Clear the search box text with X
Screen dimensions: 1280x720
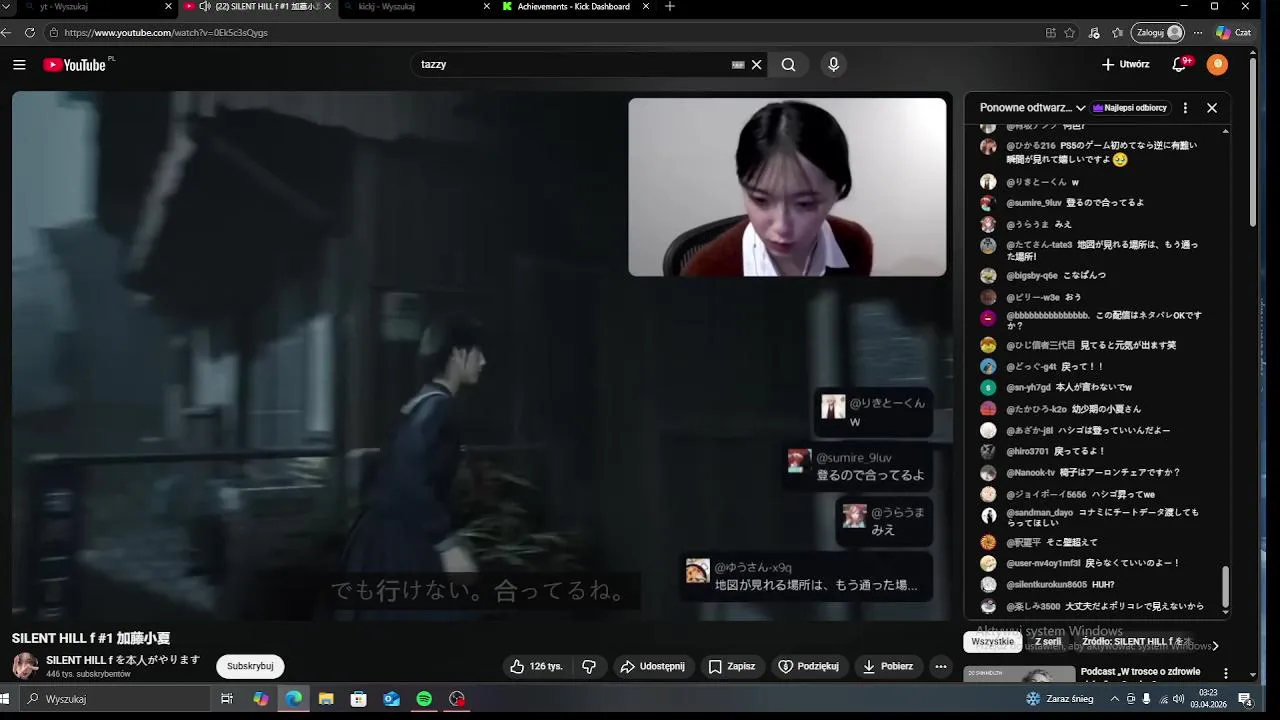click(x=757, y=65)
